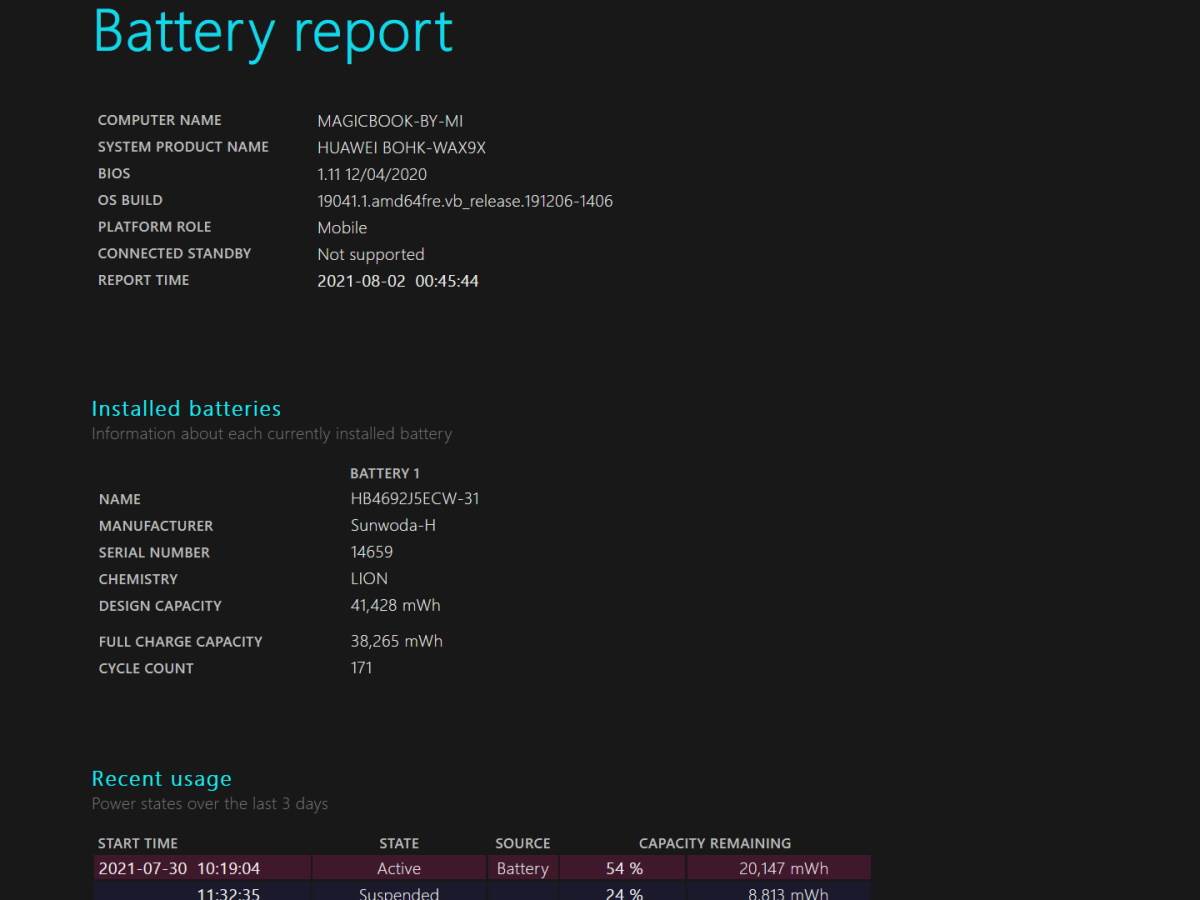Select the Not supported standby value

click(371, 254)
